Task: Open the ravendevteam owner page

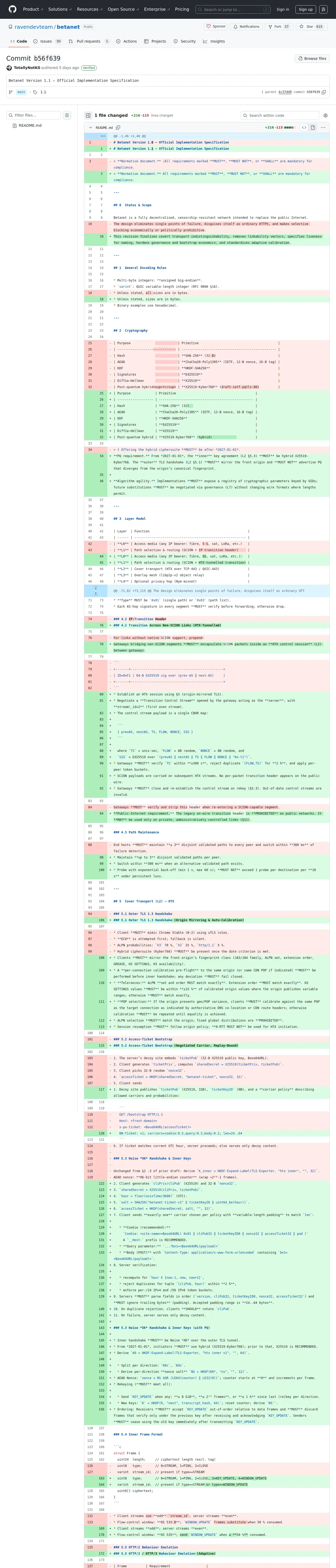Action: [x=34, y=27]
